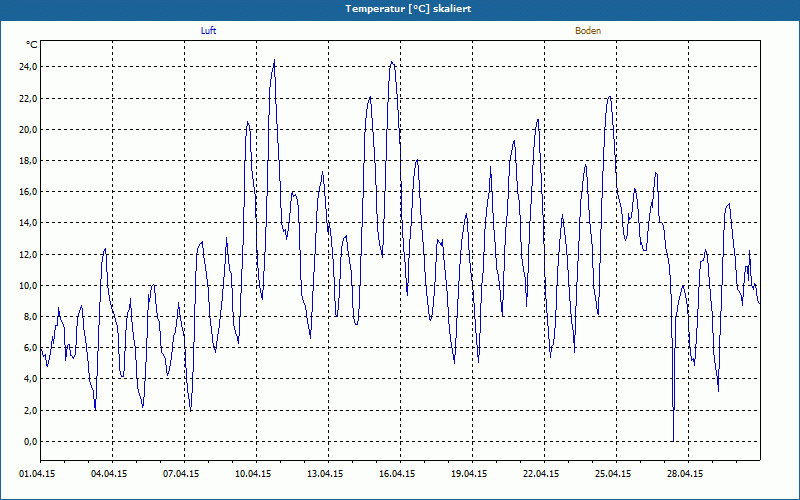This screenshot has height=500, width=800.
Task: Click the 22.04.15 date label
Action: (541, 474)
